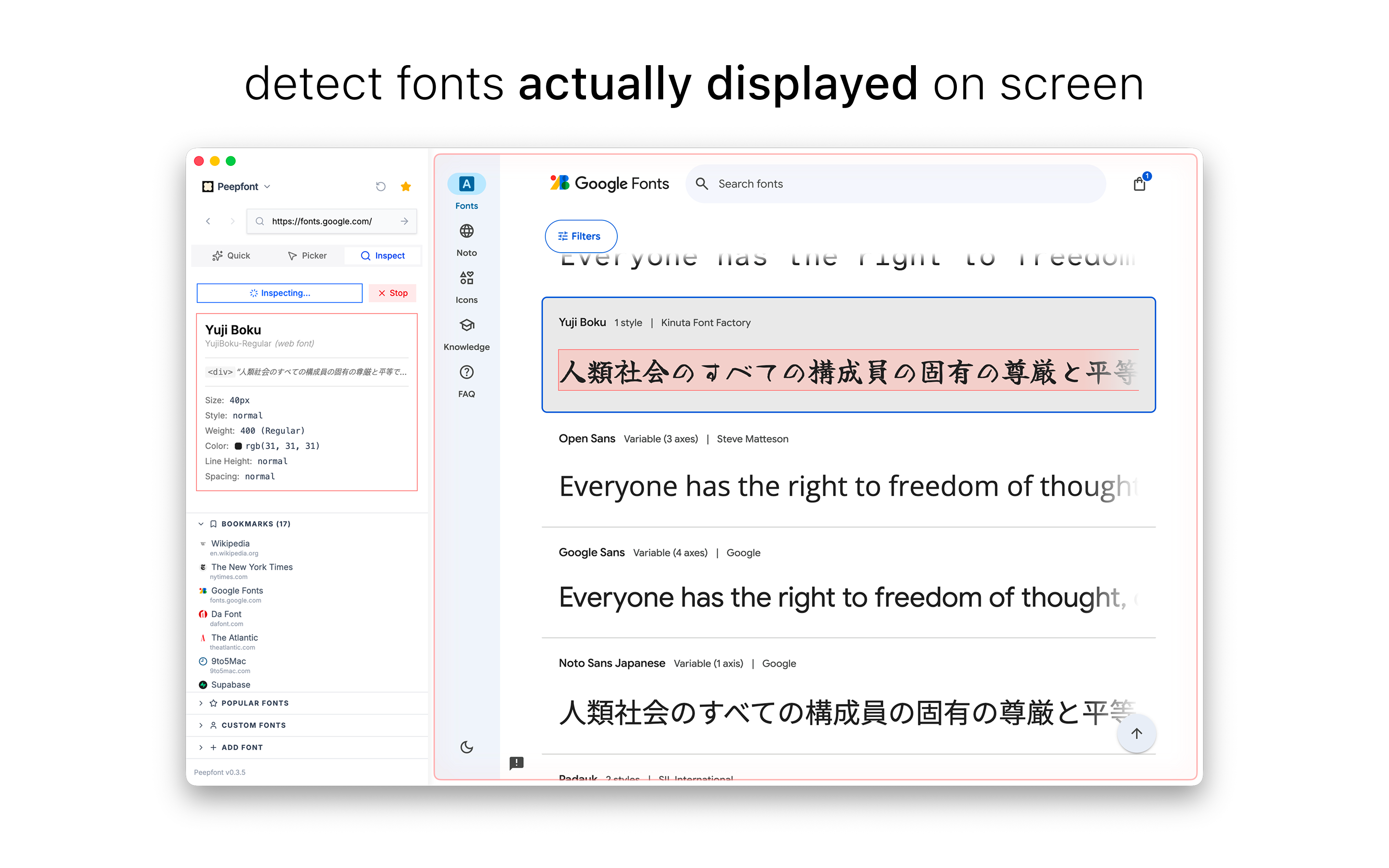Image resolution: width=1389 pixels, height=868 pixels.
Task: Click the Custom Fonts person icon
Action: (214, 725)
